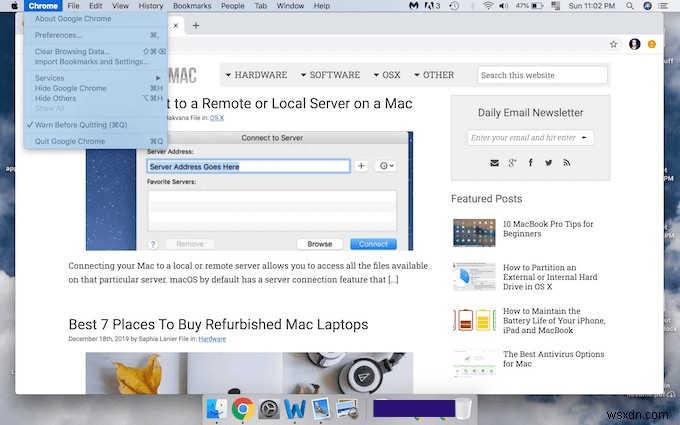
Task: Click the newsletter email envelope icon
Action: (494, 163)
